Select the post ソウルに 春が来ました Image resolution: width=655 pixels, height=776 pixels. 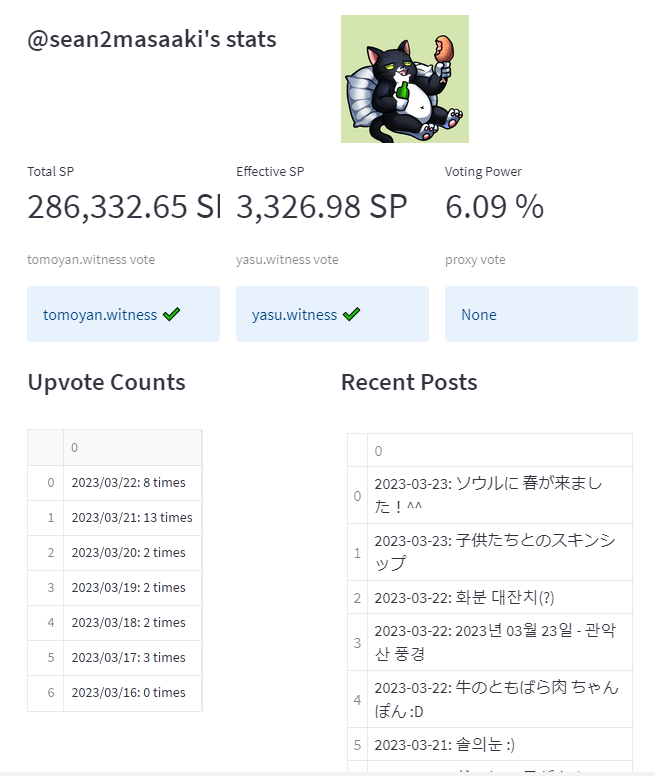point(500,495)
